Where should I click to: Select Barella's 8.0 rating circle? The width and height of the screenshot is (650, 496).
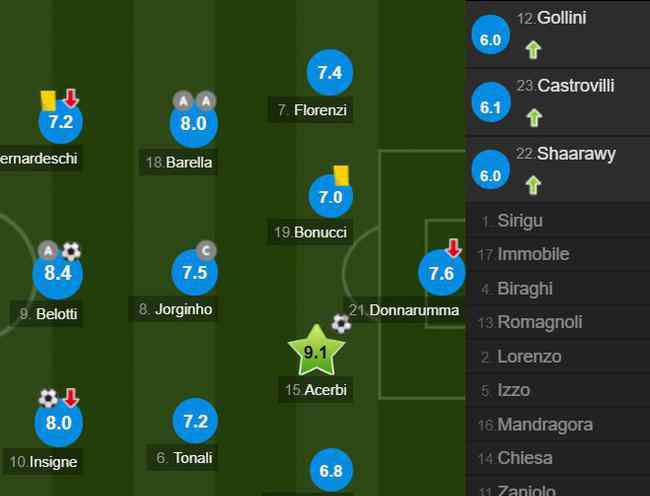[194, 123]
